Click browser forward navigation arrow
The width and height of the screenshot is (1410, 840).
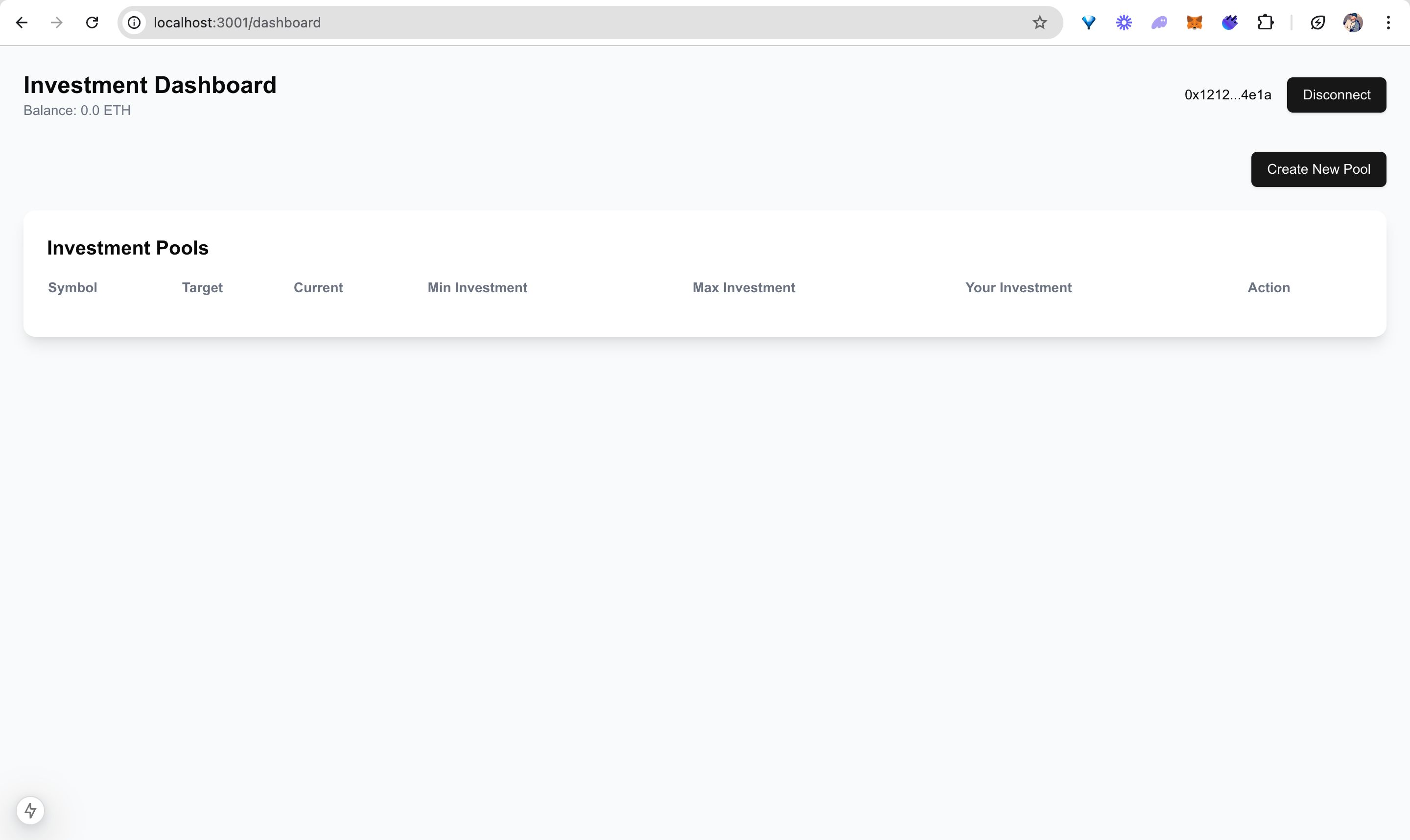click(x=56, y=22)
